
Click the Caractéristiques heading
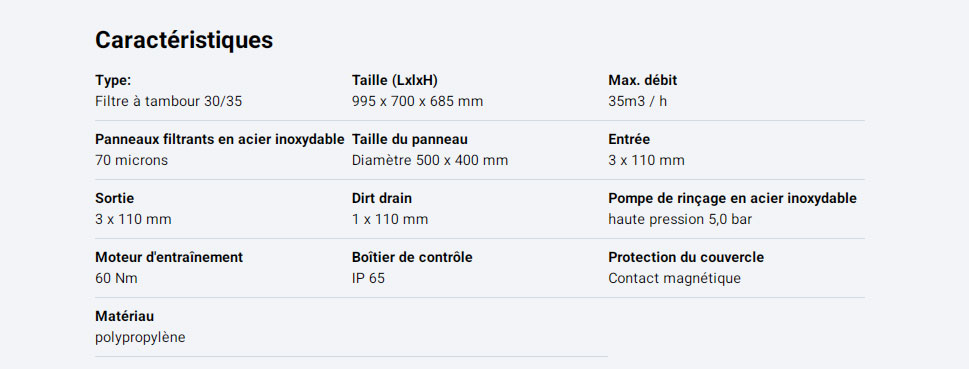184,40
